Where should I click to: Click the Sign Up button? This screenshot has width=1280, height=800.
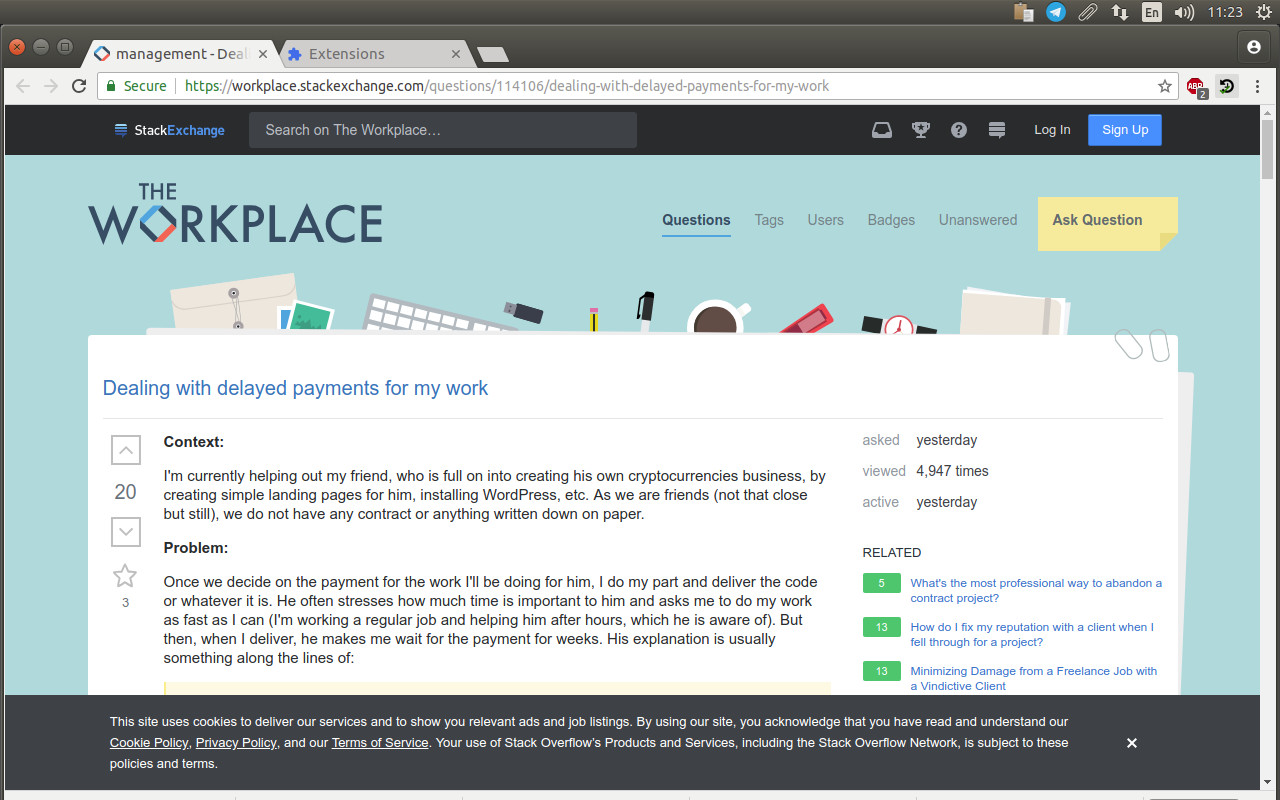tap(1124, 130)
